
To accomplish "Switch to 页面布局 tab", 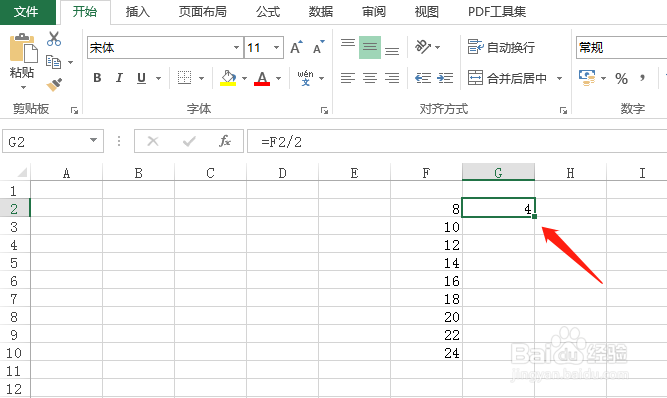I will click(x=202, y=12).
